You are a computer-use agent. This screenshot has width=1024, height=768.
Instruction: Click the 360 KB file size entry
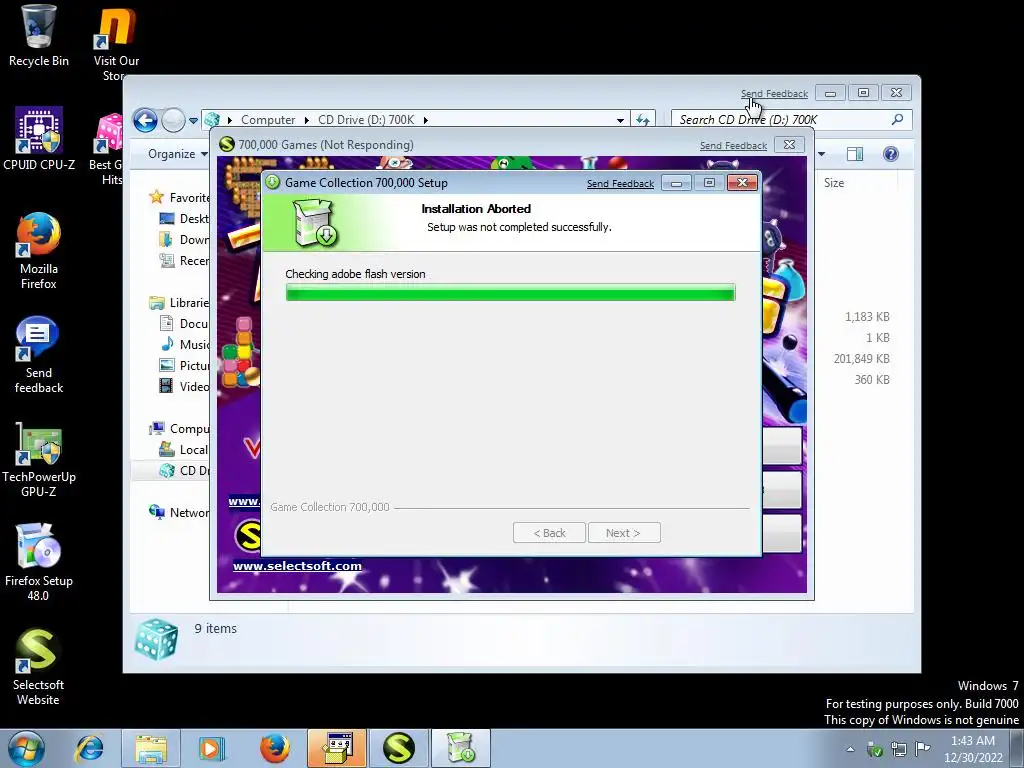(x=872, y=379)
